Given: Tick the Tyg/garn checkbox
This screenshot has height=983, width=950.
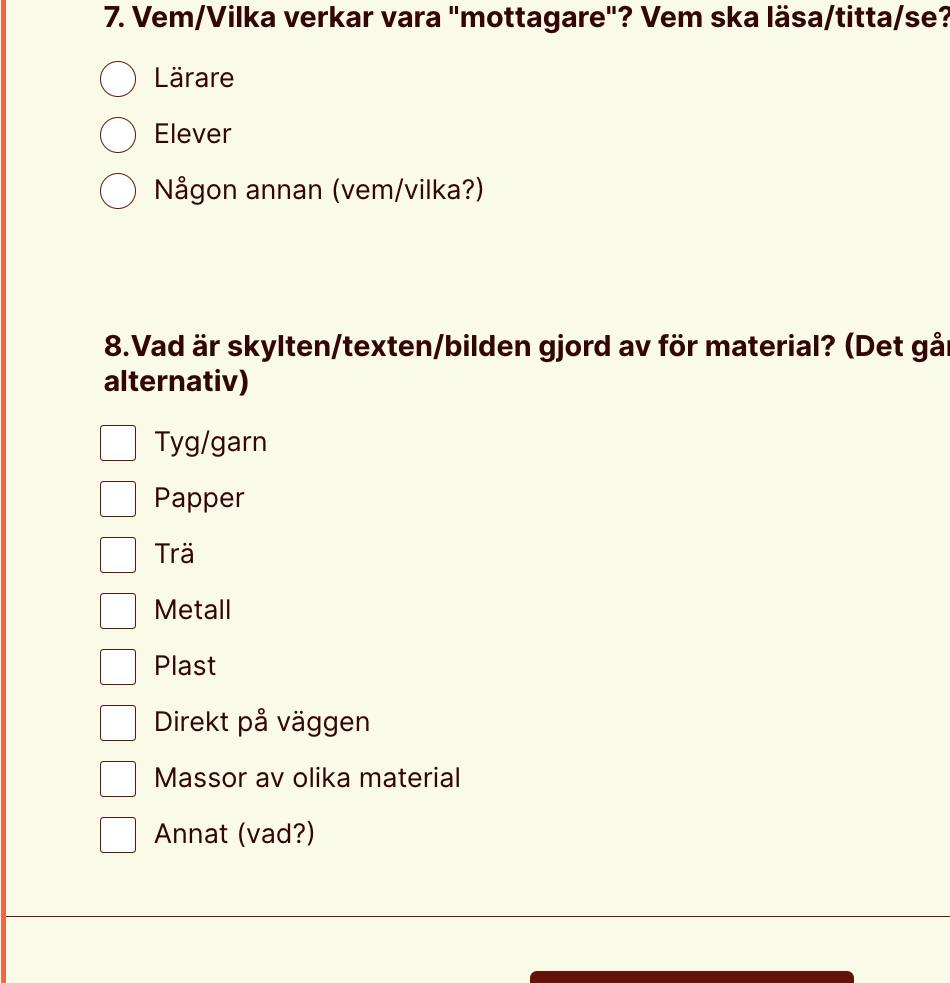Looking at the screenshot, I should pyautogui.click(x=118, y=443).
